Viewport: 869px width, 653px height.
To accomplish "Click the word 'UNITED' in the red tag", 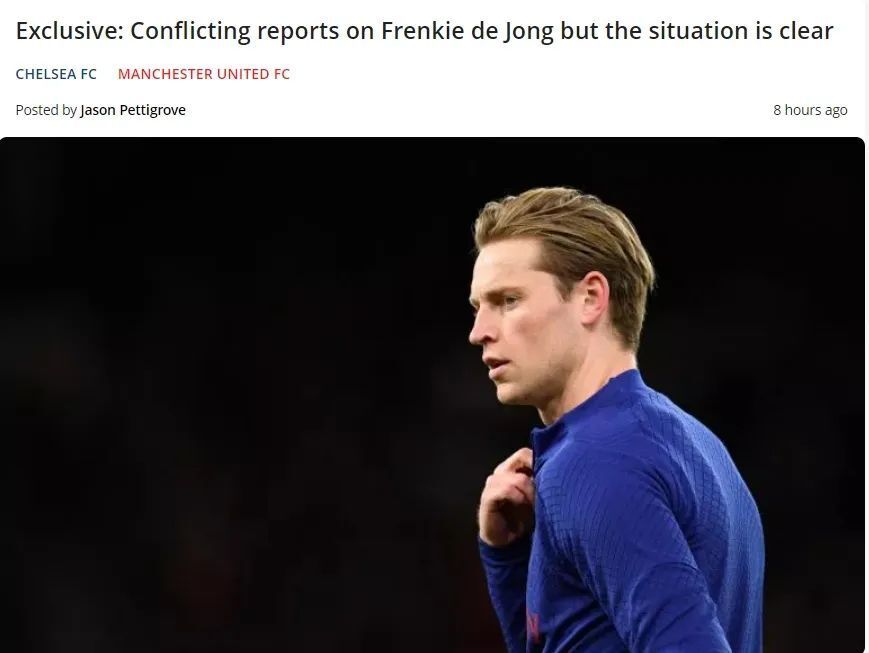I will [x=236, y=74].
